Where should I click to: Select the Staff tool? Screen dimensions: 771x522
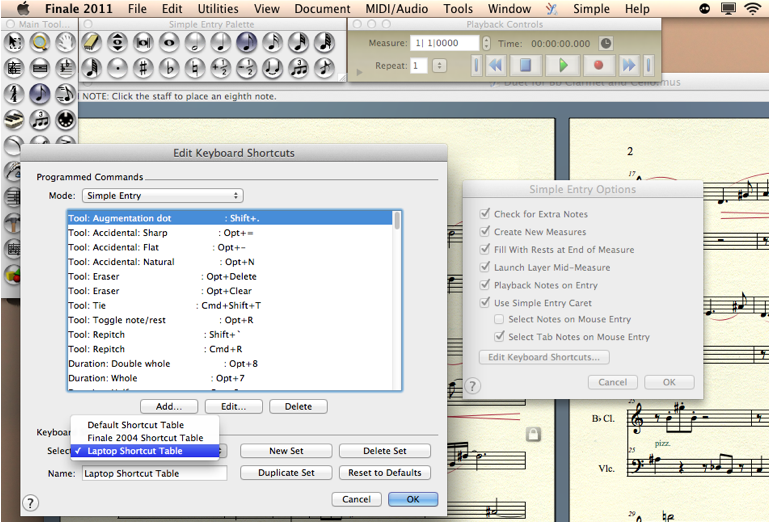[x=14, y=68]
